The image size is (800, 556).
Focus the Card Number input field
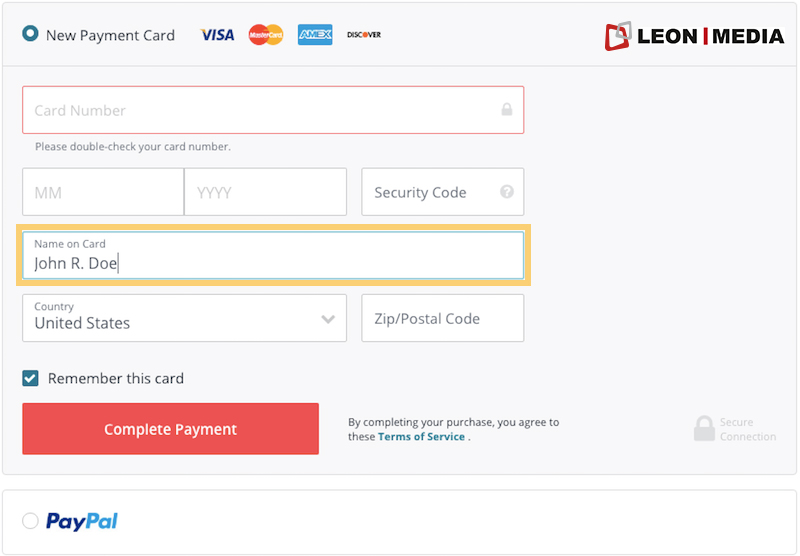pos(273,110)
